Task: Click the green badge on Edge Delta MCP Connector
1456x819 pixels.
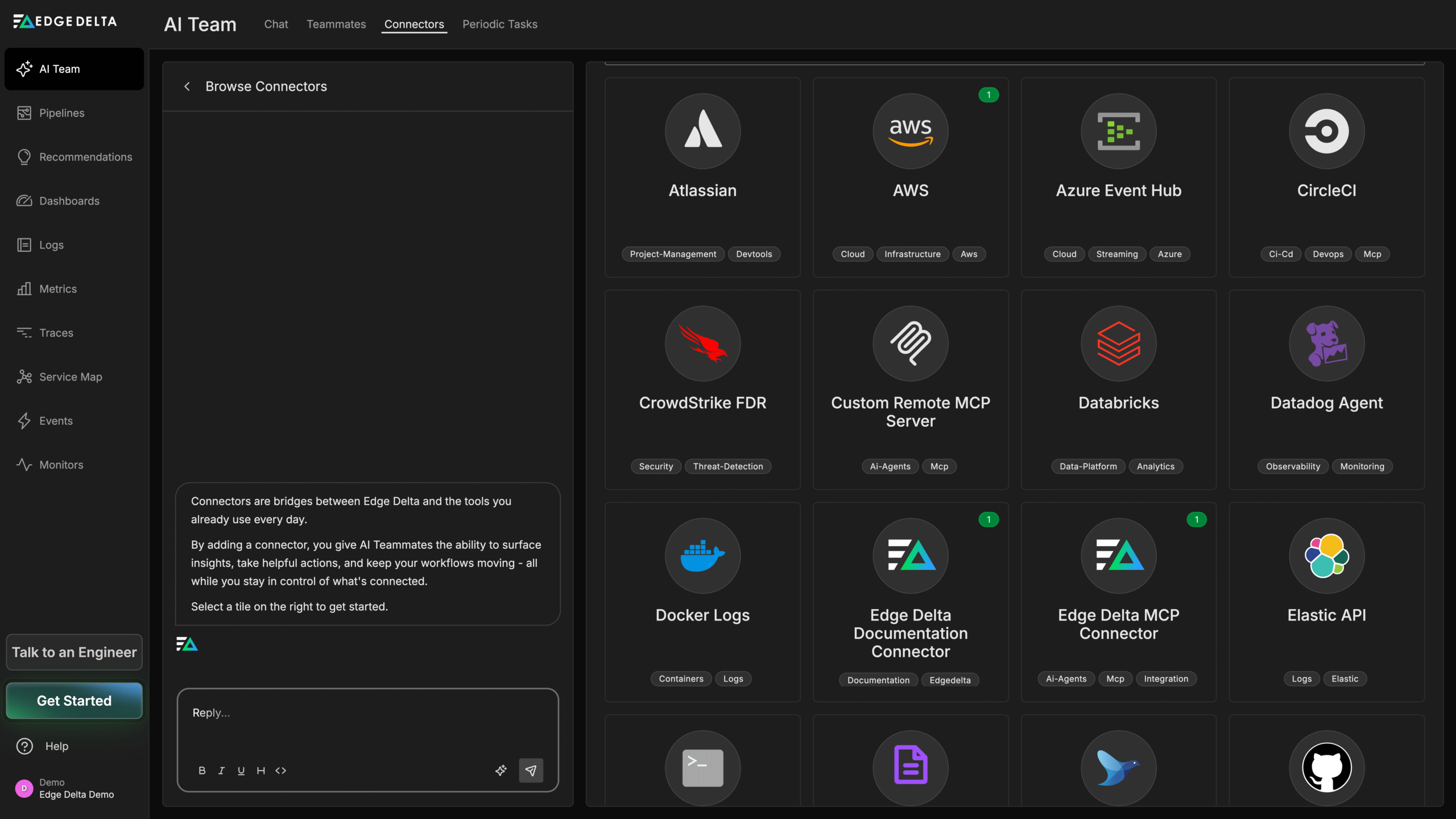Action: 1197,519
